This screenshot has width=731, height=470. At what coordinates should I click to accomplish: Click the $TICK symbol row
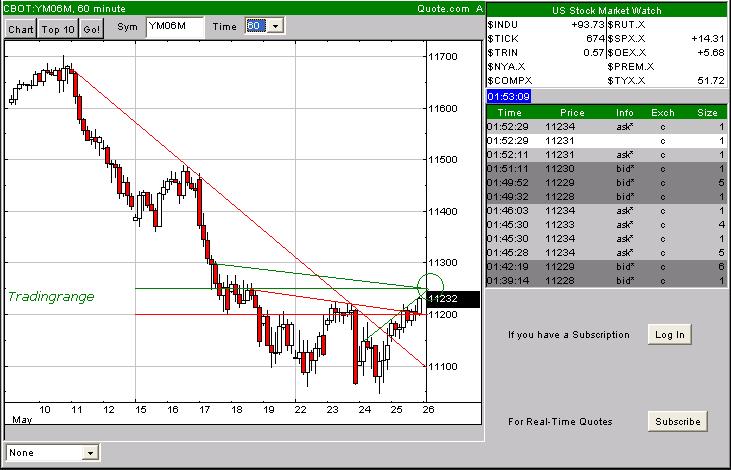(503, 39)
